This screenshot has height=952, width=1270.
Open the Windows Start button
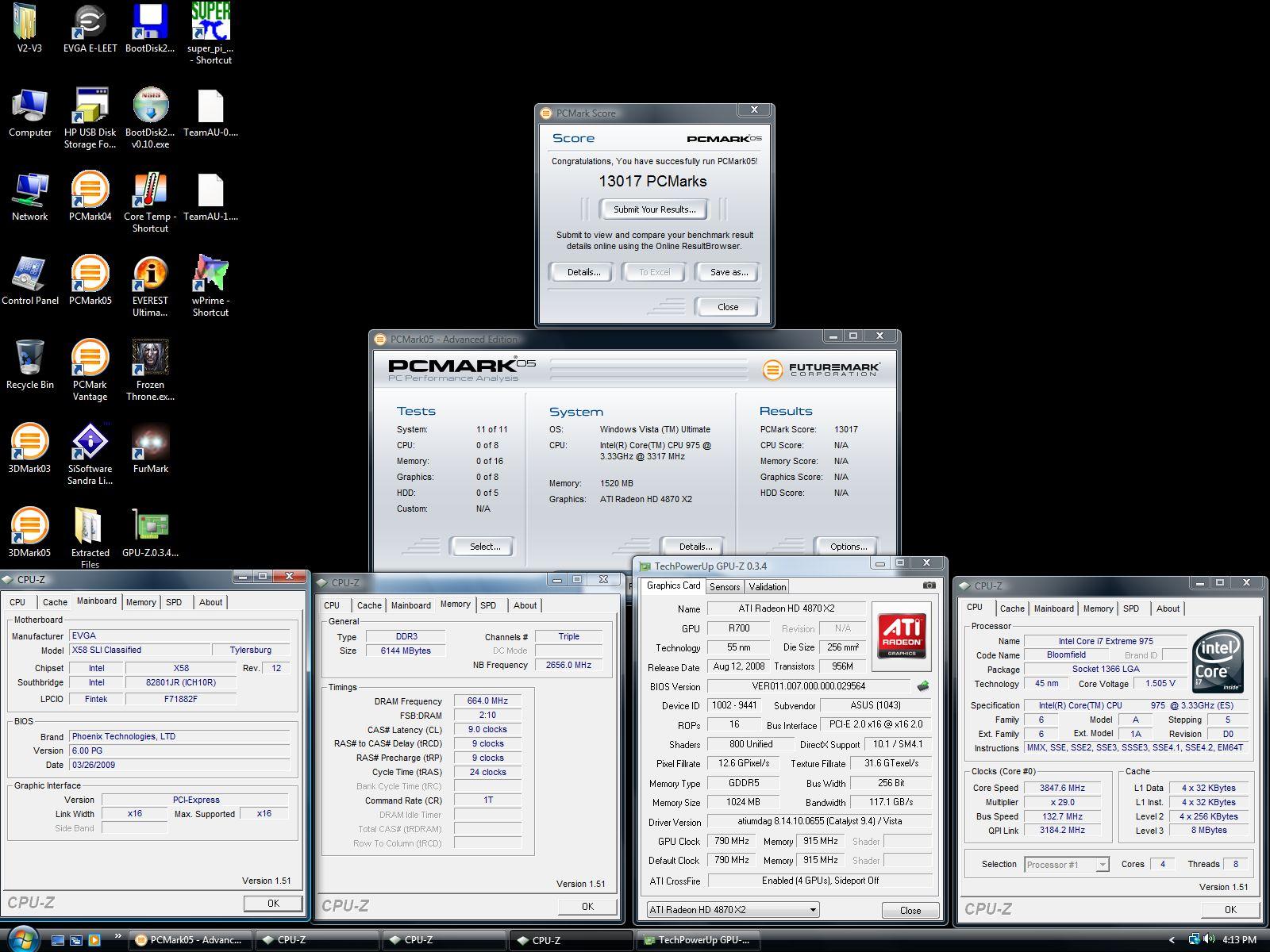22,939
